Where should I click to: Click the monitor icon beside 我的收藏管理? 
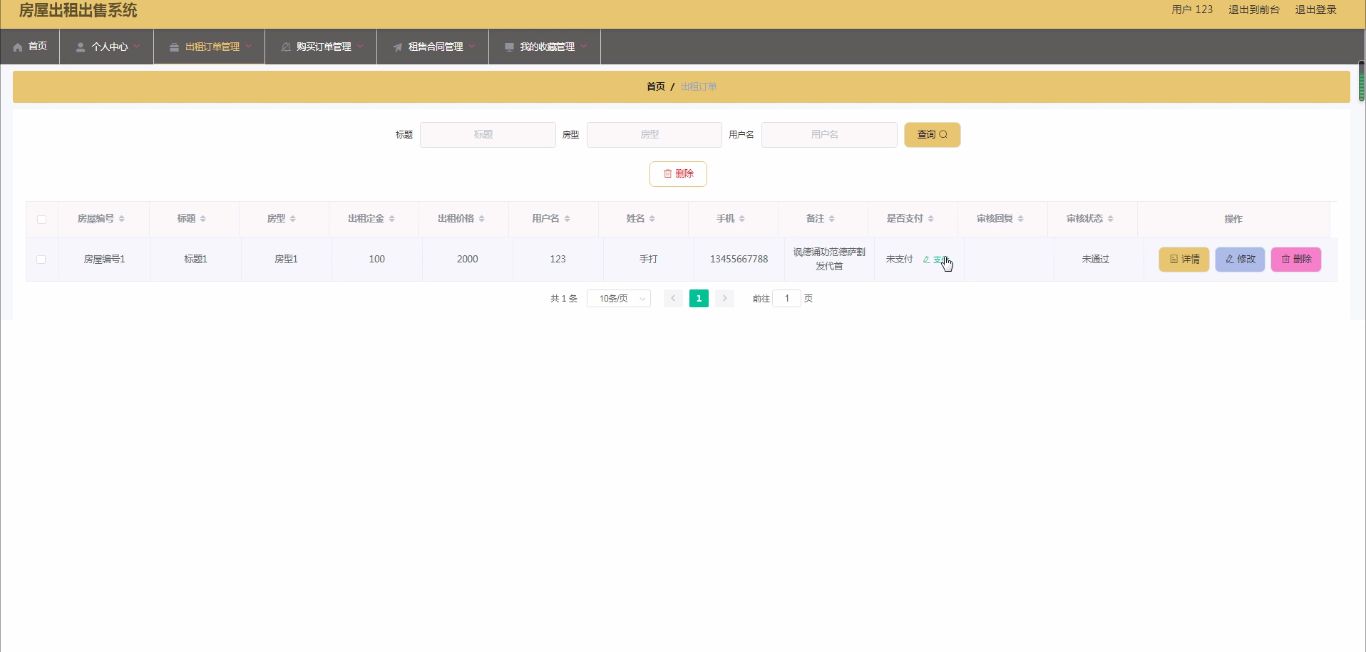[510, 47]
